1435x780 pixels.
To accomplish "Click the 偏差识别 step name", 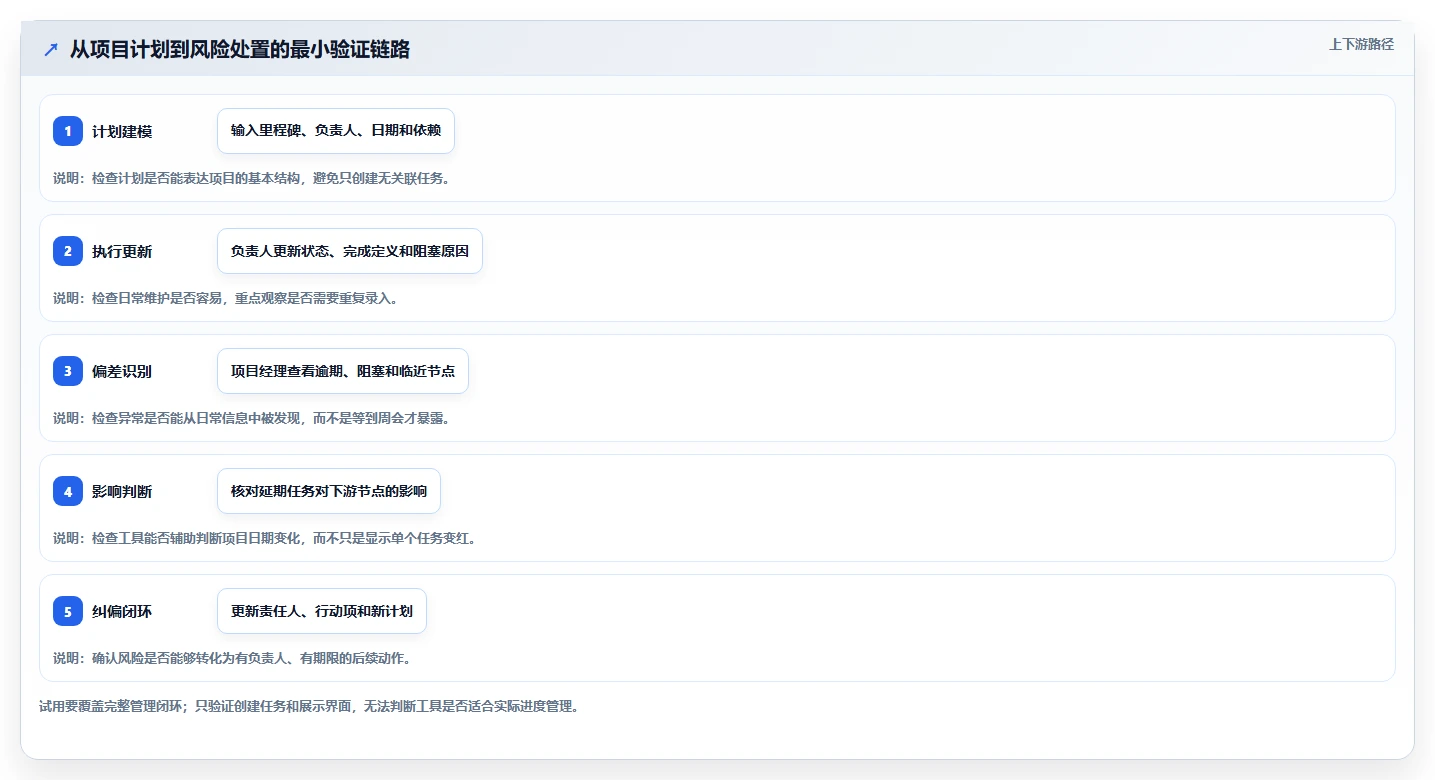I will tap(122, 371).
